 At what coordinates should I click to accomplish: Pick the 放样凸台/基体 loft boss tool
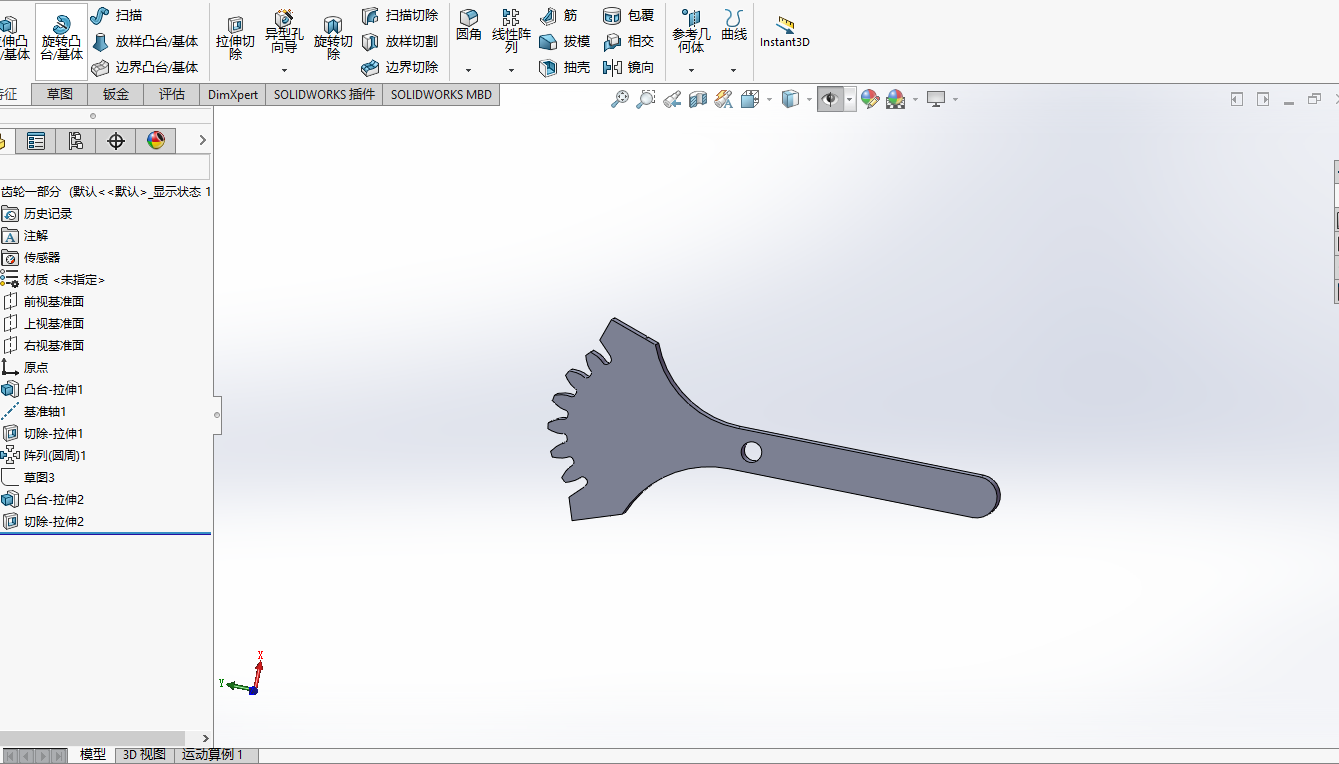(x=145, y=41)
